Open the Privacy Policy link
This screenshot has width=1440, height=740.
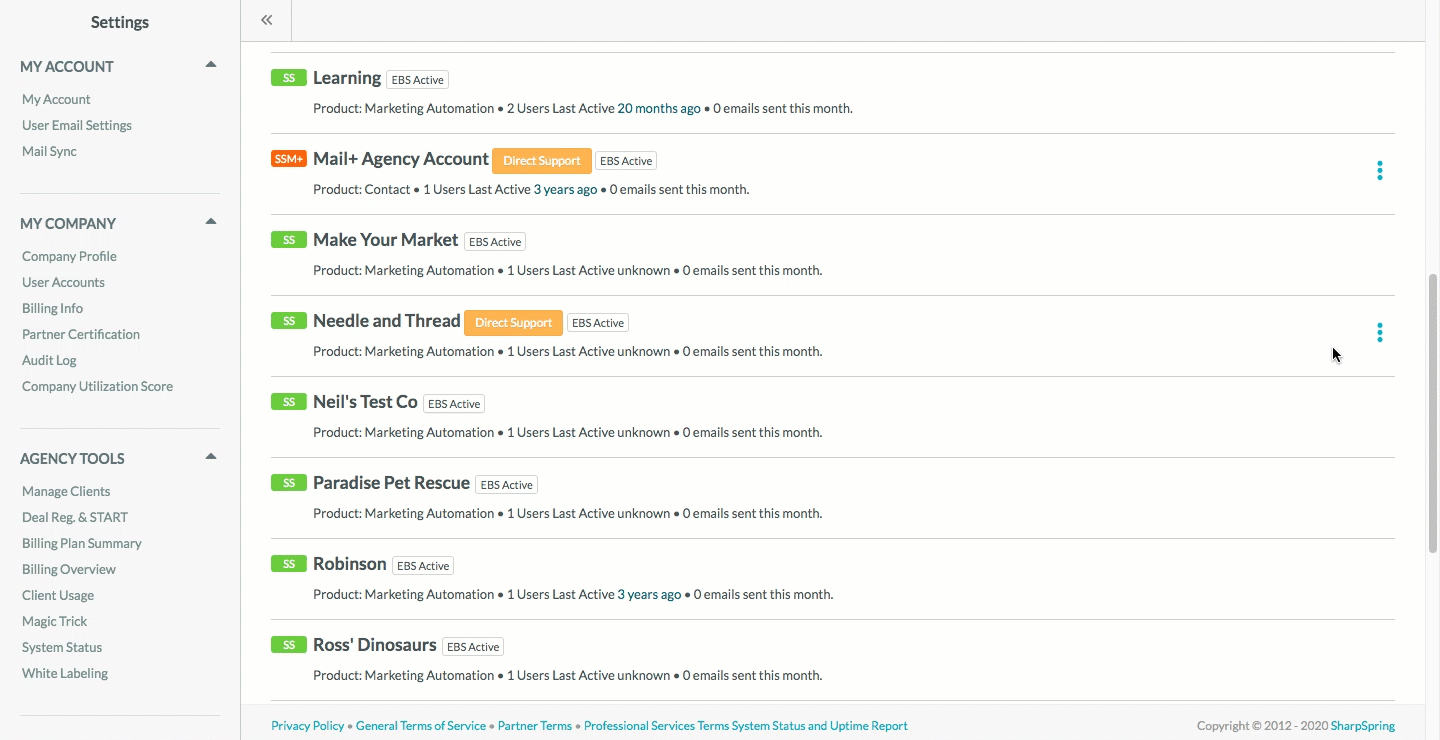pos(307,726)
